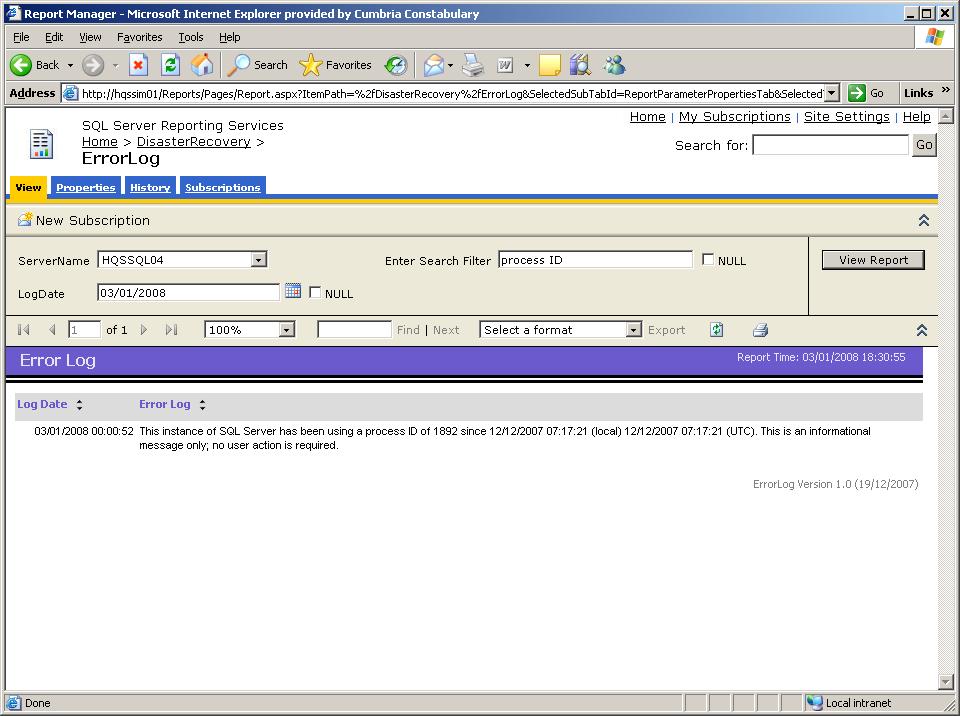
Task: Open the Edit with Word dropdown arrow
Action: [527, 65]
